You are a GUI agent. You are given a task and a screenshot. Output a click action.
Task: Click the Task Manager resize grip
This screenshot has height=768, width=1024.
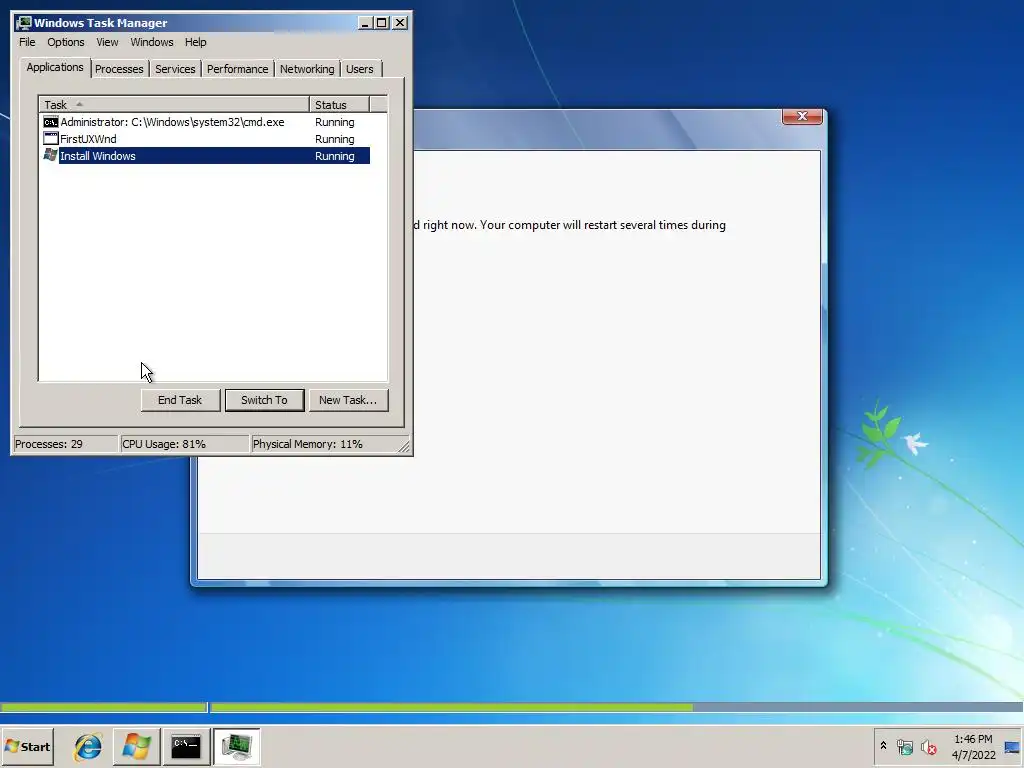(404, 446)
